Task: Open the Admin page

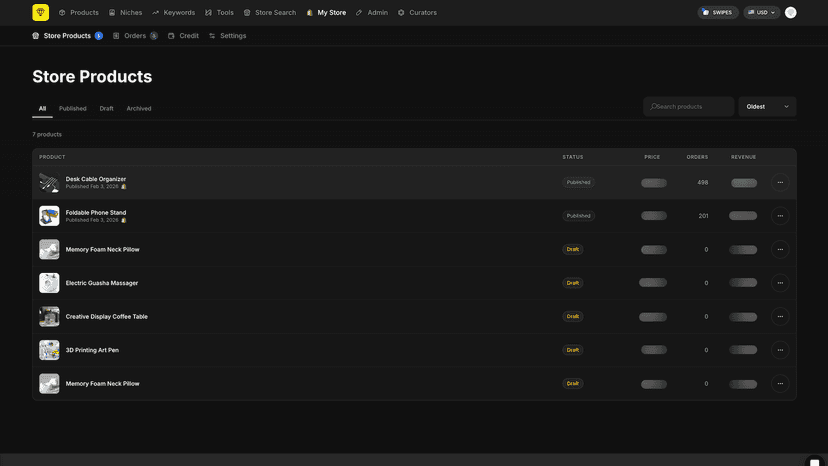Action: pos(372,13)
